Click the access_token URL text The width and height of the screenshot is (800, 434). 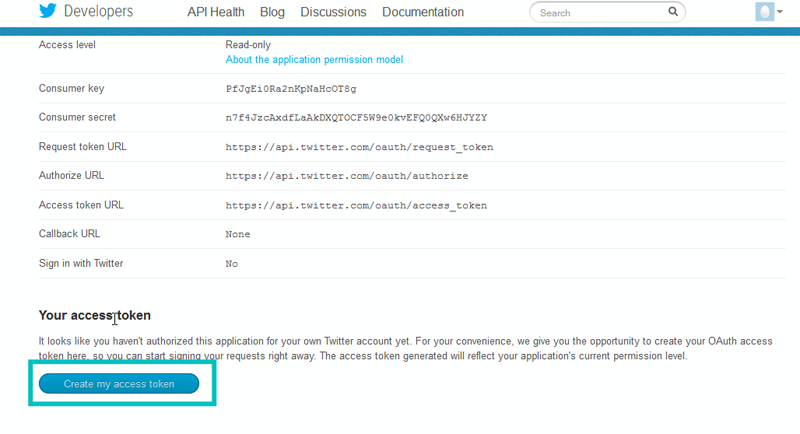[356, 206]
